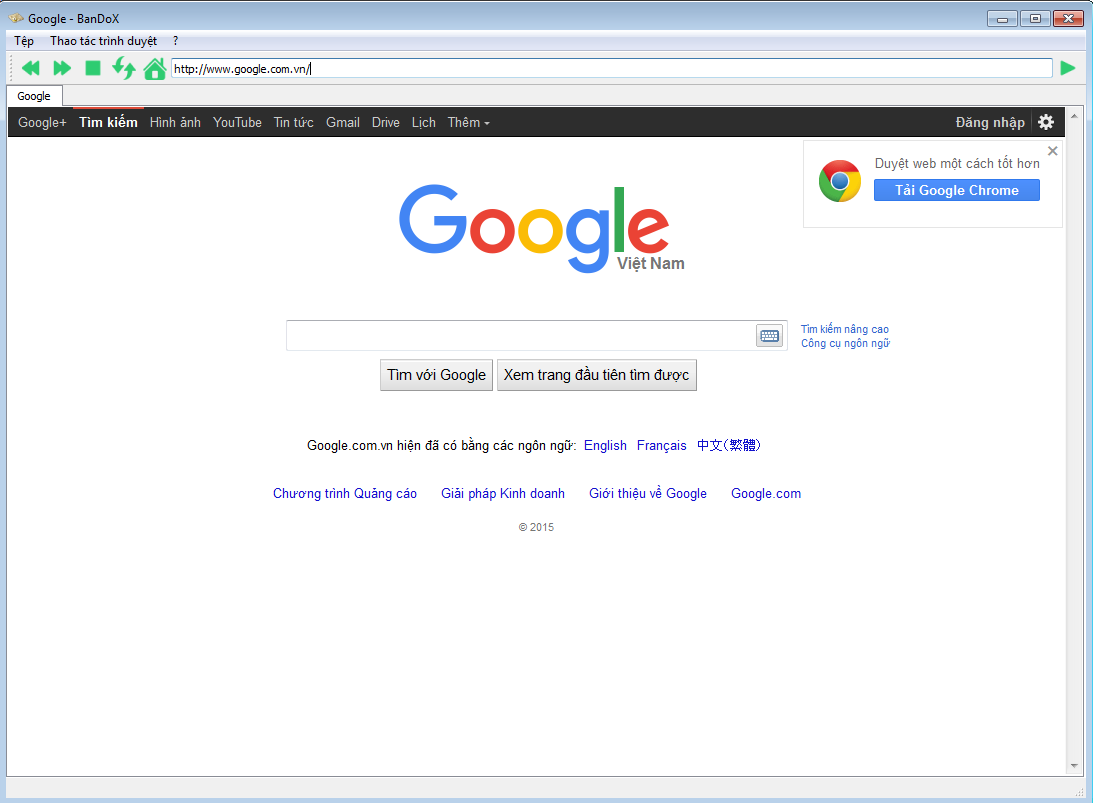Click the Google Việt Nam logo
Image resolution: width=1093 pixels, height=803 pixels.
(542, 229)
